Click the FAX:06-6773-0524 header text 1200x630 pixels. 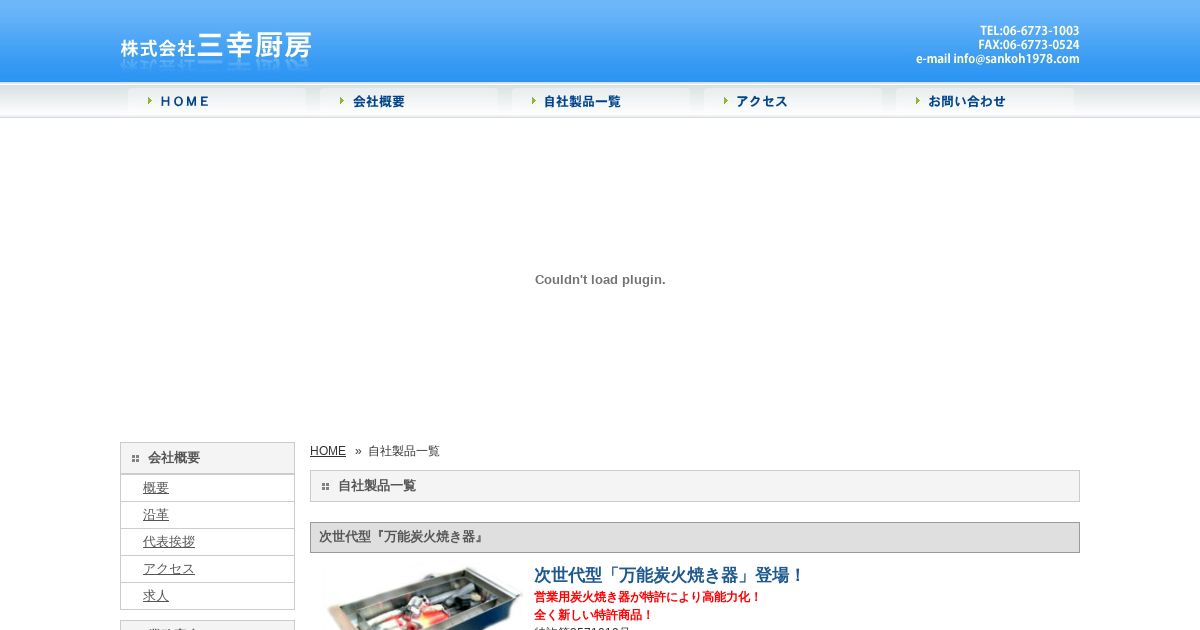pyautogui.click(x=1029, y=45)
